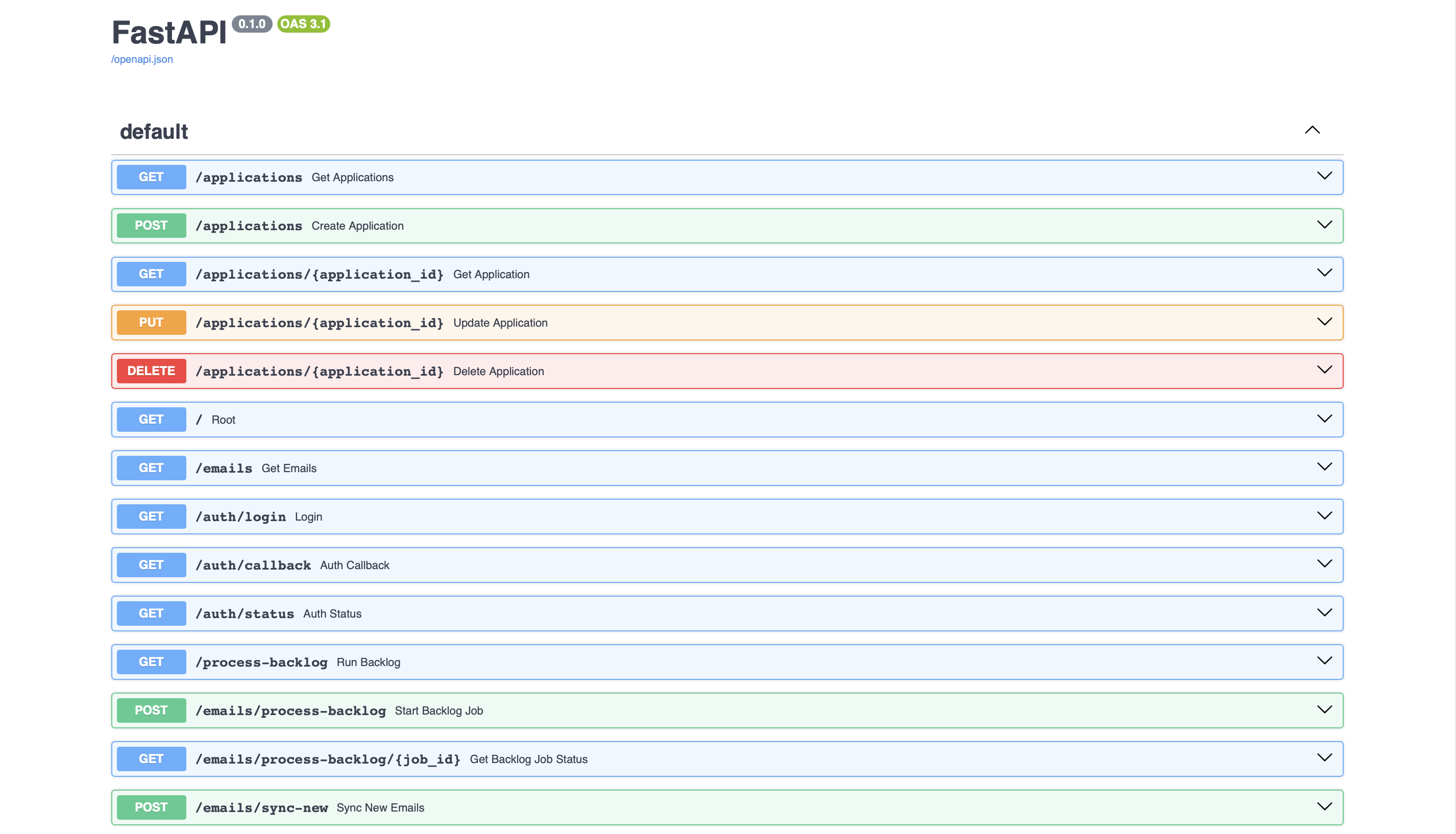
Task: Expand chevron for Get Application row
Action: click(1325, 273)
